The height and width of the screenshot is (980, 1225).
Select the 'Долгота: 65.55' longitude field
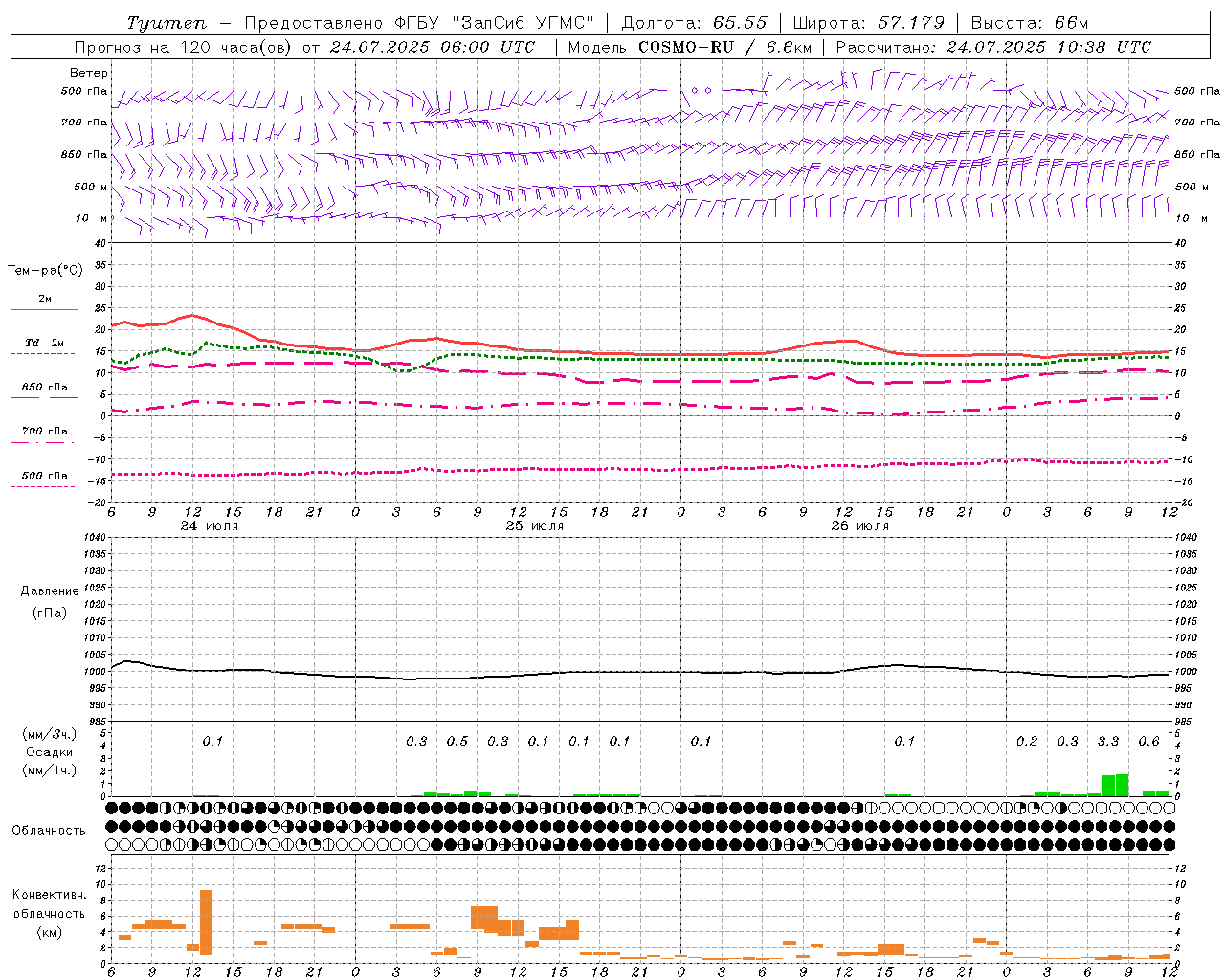point(695,23)
